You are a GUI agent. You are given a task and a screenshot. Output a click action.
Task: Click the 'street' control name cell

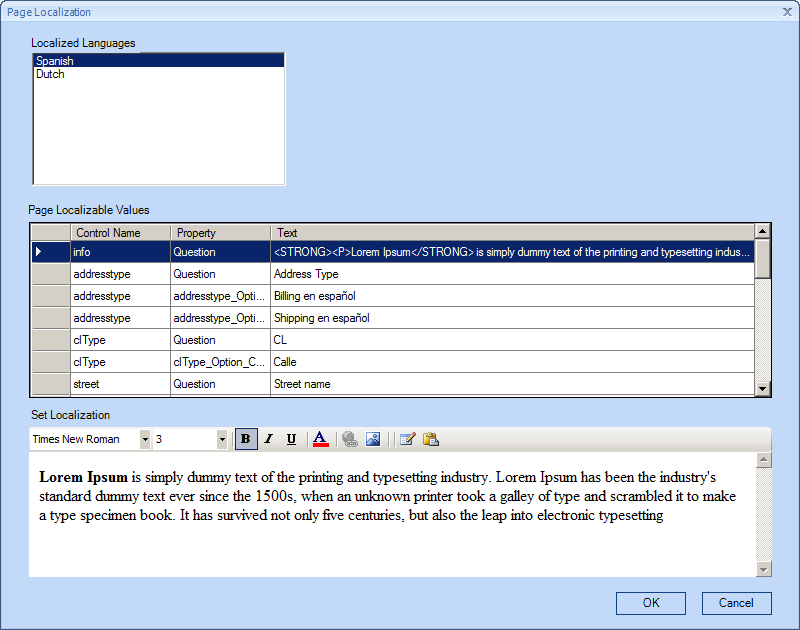[120, 384]
